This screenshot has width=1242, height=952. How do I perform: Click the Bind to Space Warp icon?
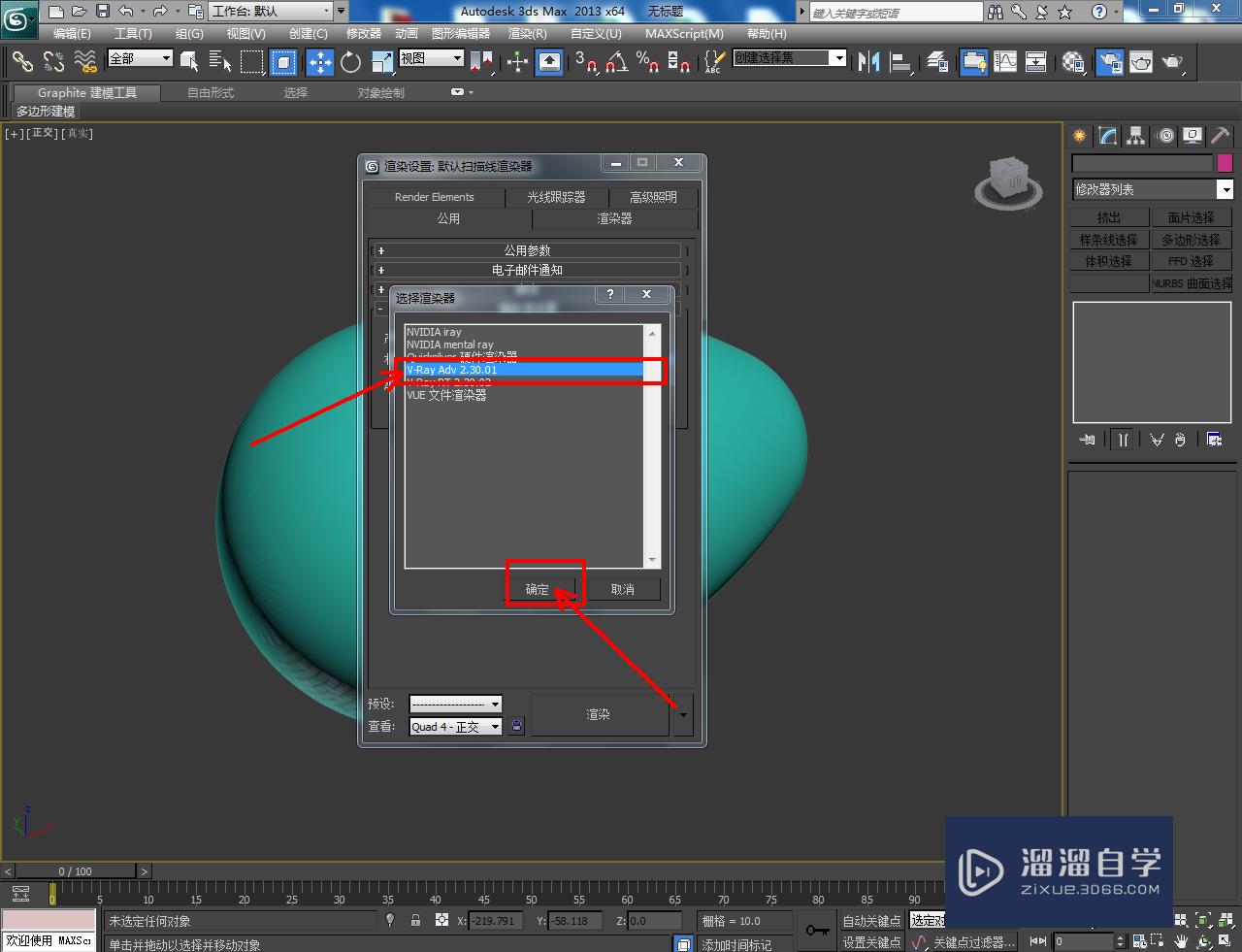pos(85,62)
